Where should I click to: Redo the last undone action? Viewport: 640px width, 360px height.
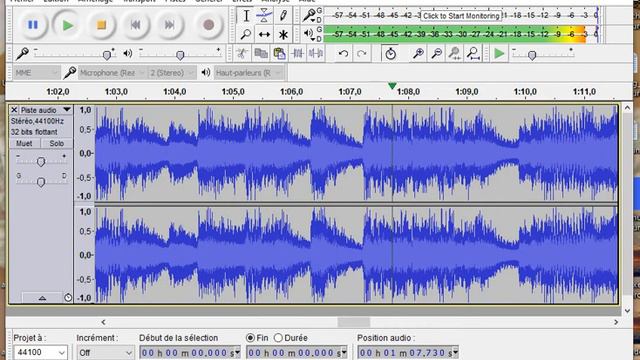click(x=362, y=53)
